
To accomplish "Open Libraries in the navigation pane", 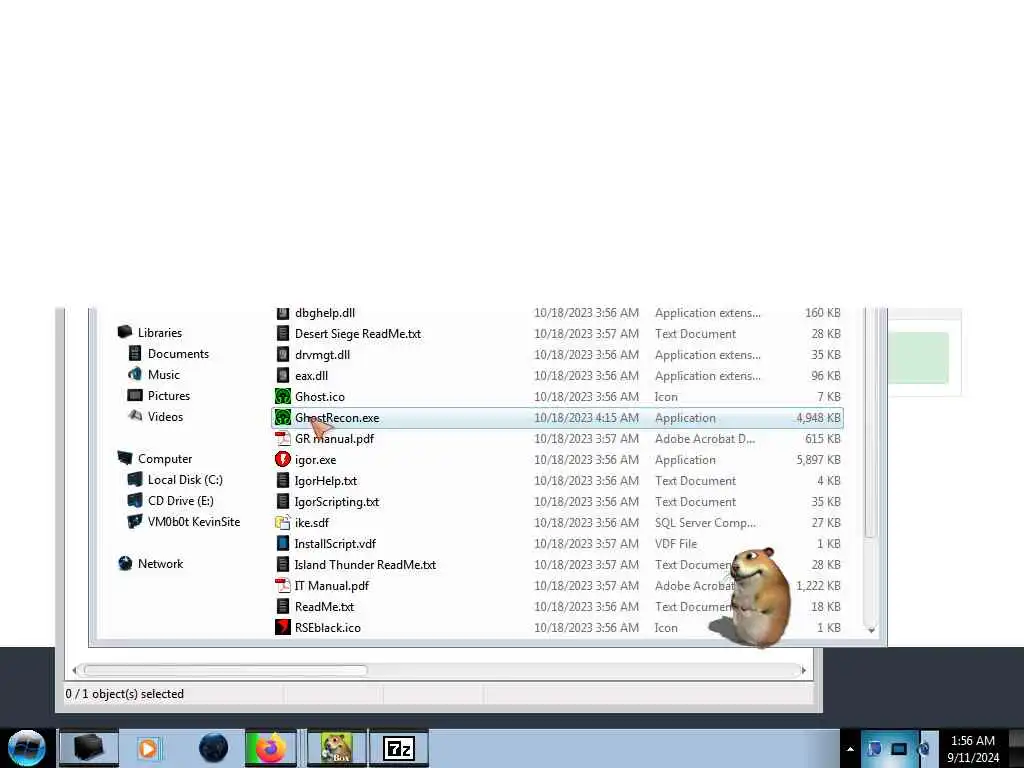I will [159, 332].
